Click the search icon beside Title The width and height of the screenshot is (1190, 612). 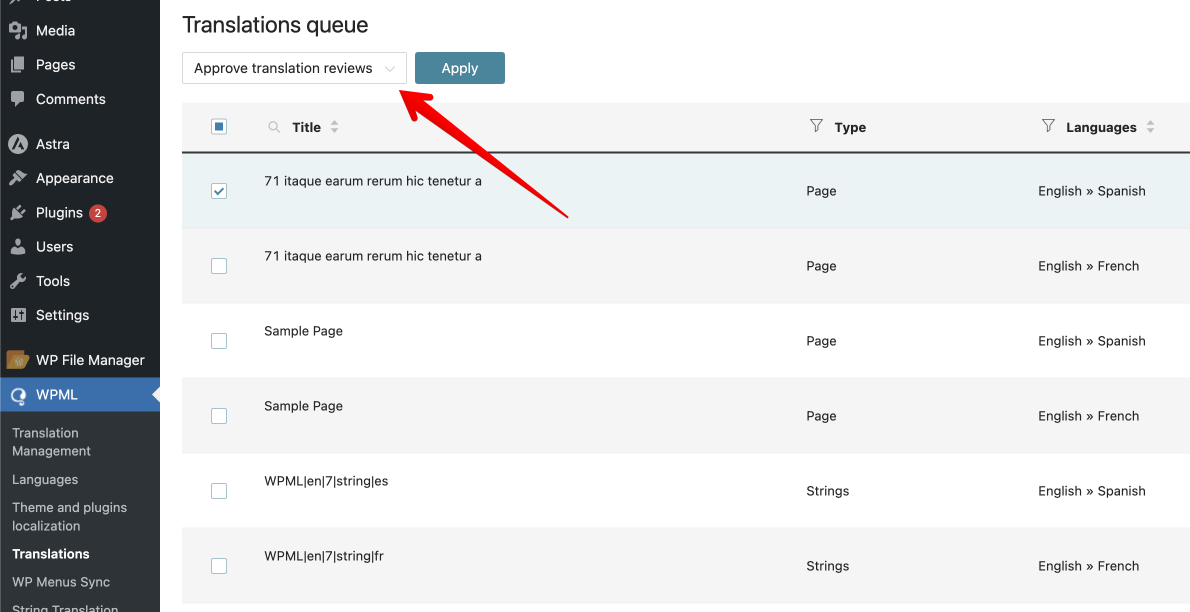click(274, 127)
